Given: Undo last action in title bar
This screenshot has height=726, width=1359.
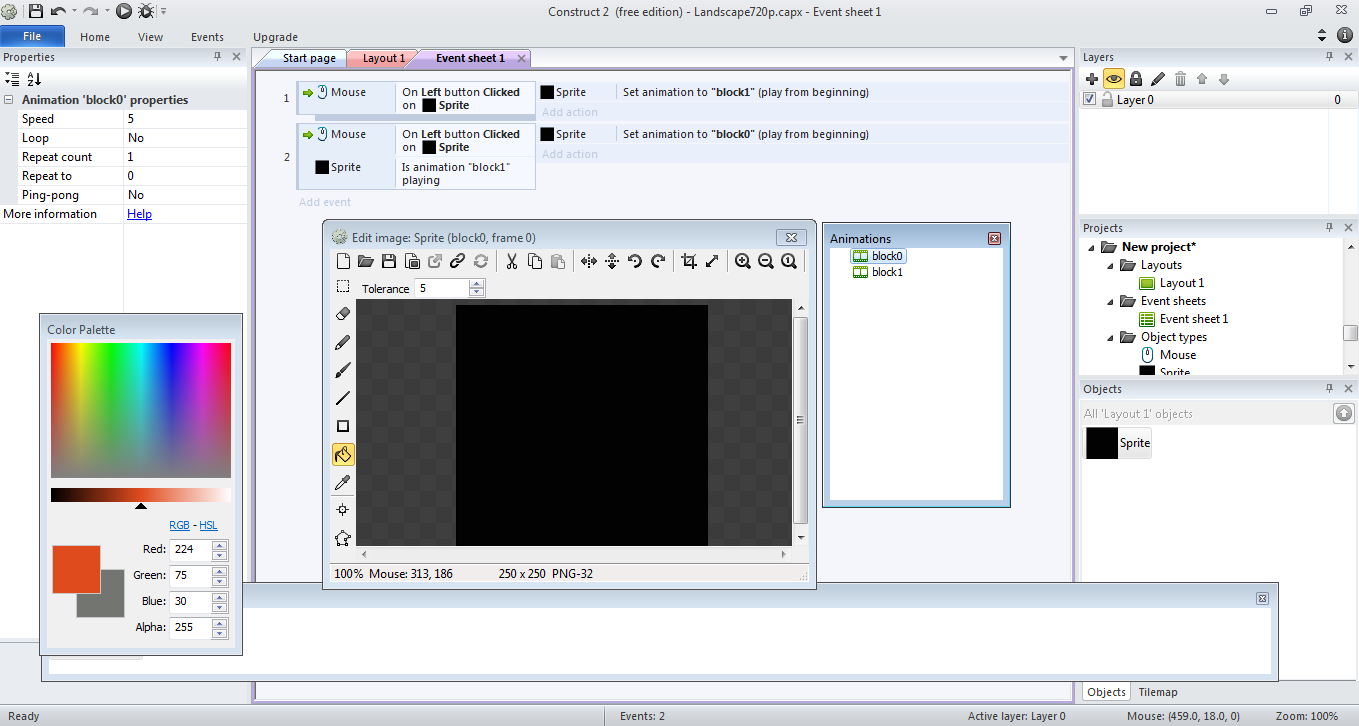Looking at the screenshot, I should (58, 11).
